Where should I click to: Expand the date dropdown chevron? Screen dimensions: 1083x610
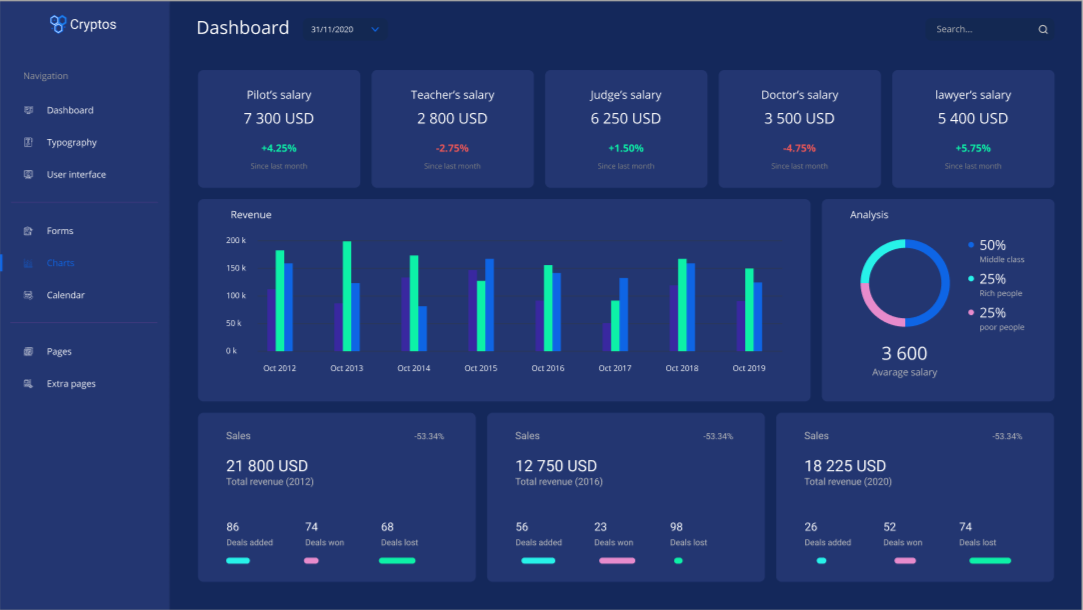click(375, 30)
